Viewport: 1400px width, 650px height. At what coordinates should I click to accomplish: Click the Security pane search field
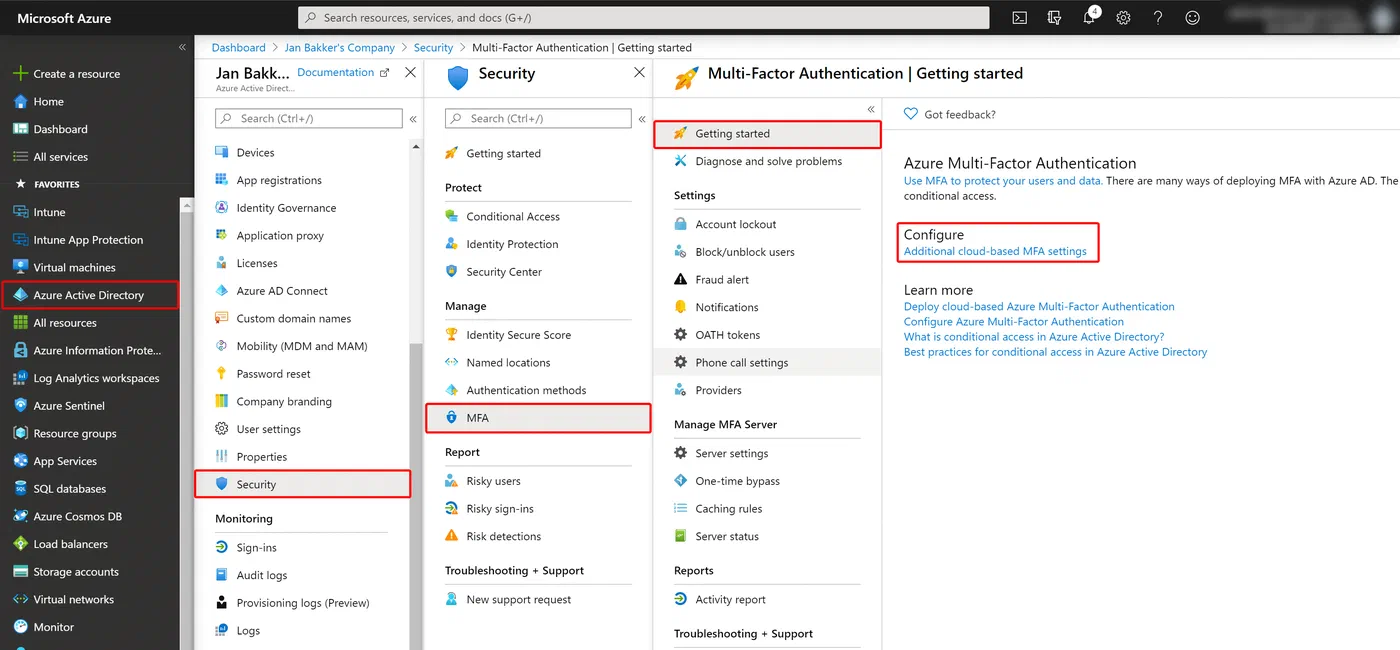pos(538,118)
